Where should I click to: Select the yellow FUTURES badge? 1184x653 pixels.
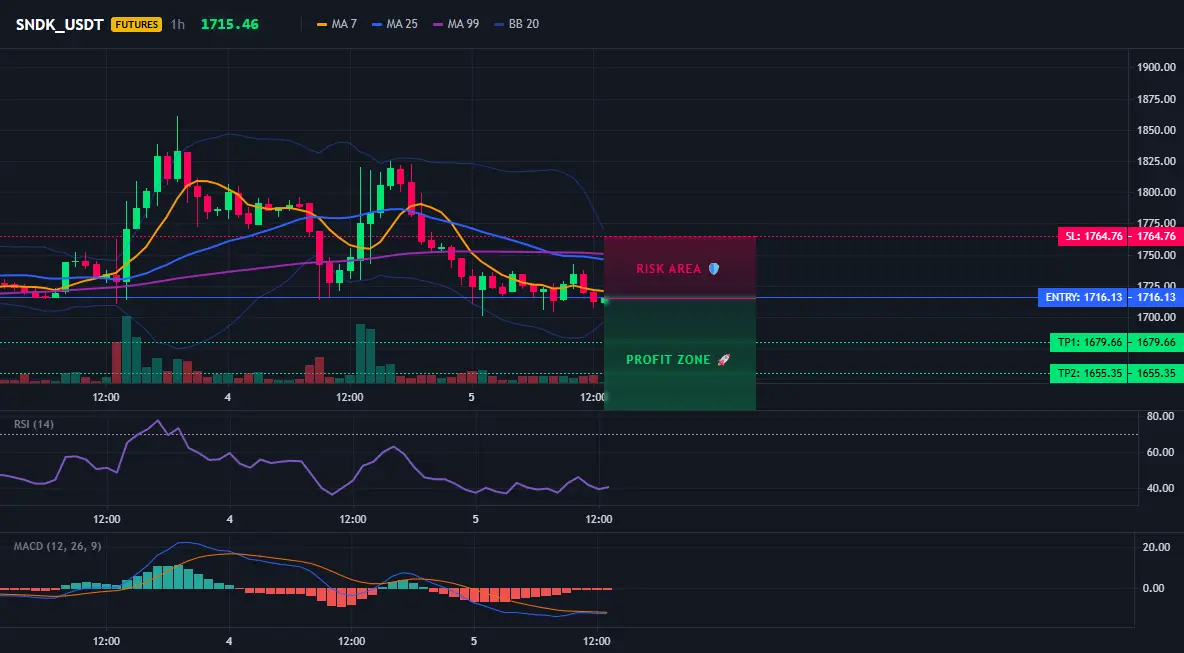(x=137, y=24)
